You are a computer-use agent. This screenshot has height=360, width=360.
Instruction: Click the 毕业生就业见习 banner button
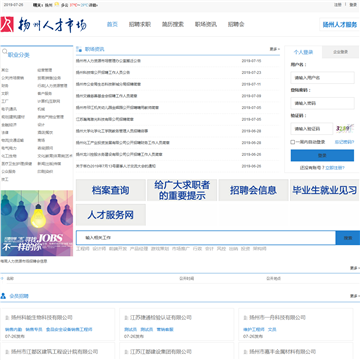[324, 190]
